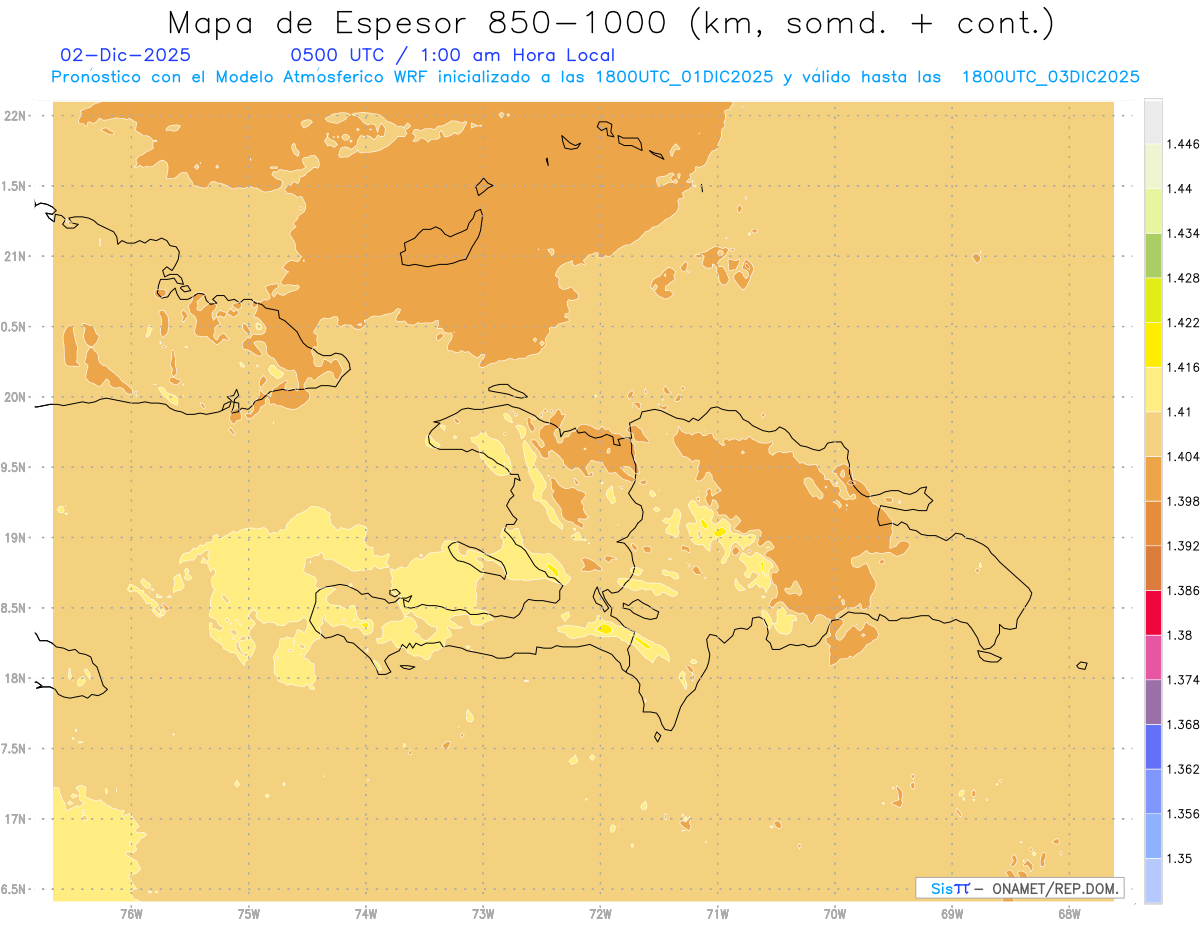
Task: Click the legend value 1.428
Action: (1182, 278)
